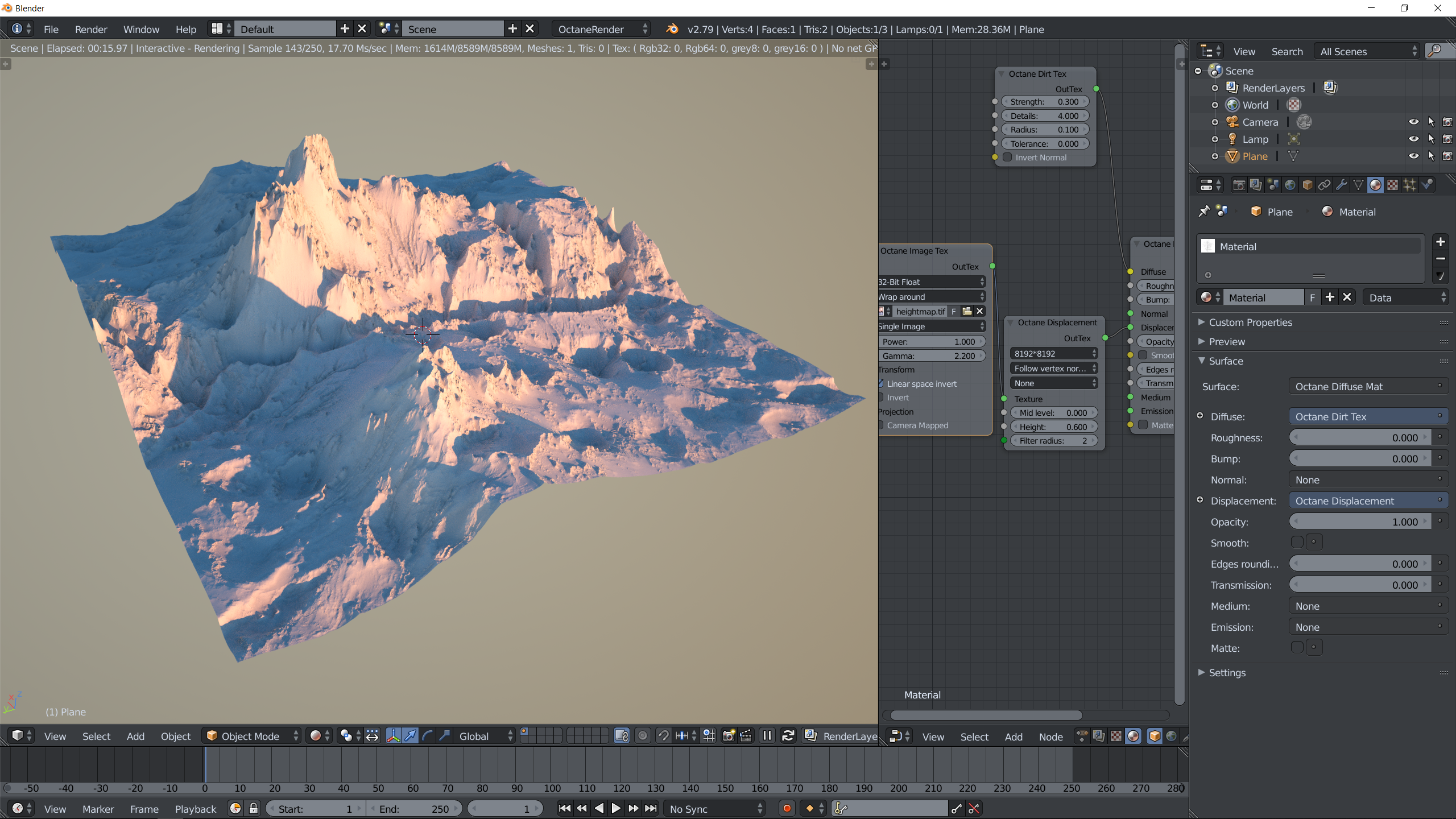
Task: Click the Opacity slider in Surface panel
Action: 1359,522
